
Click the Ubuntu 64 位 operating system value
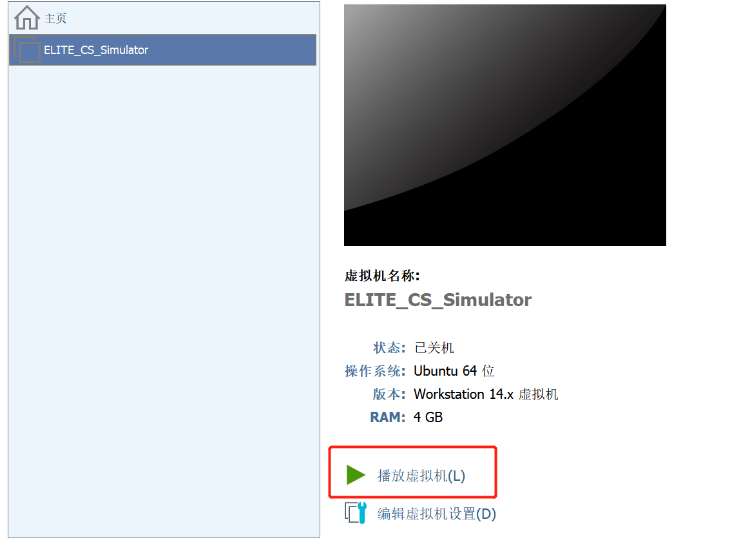(x=454, y=371)
